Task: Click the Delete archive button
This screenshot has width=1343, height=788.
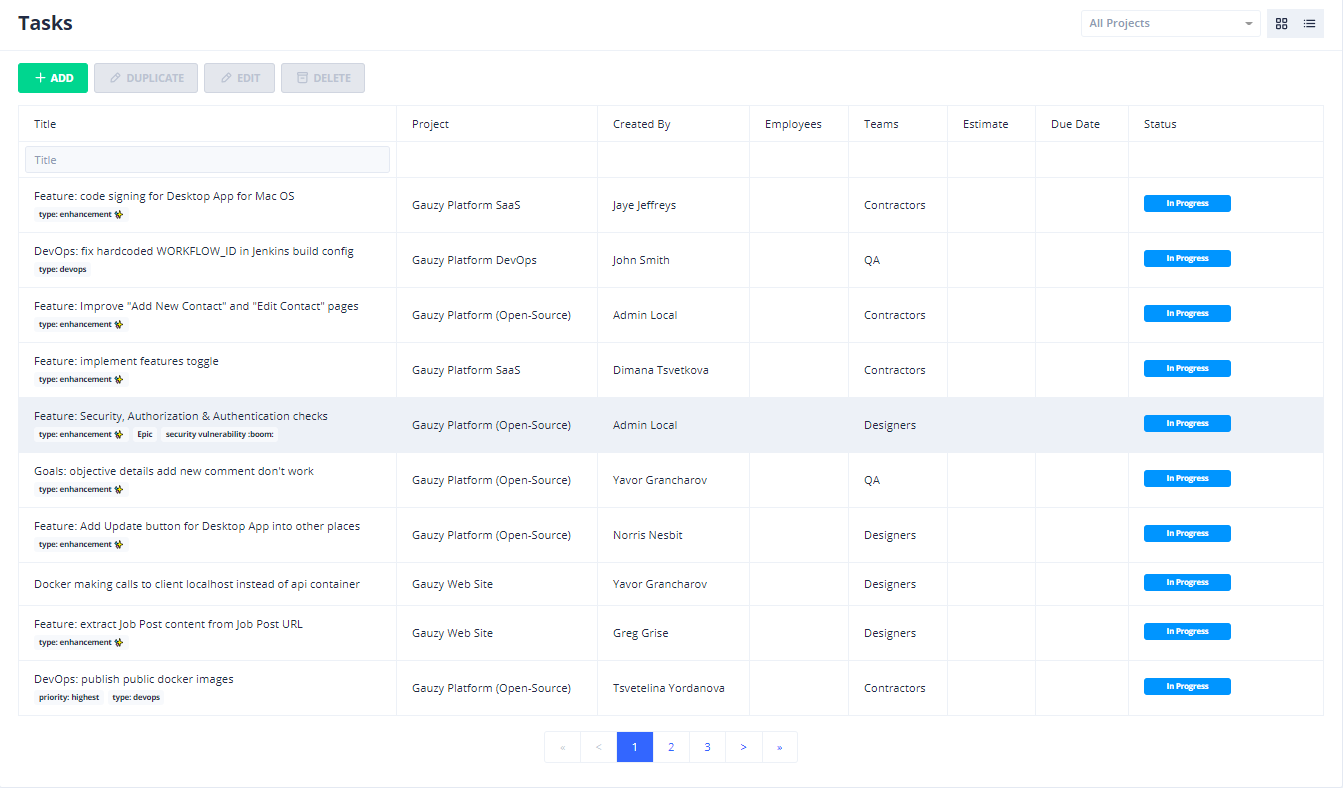Action: pos(323,78)
